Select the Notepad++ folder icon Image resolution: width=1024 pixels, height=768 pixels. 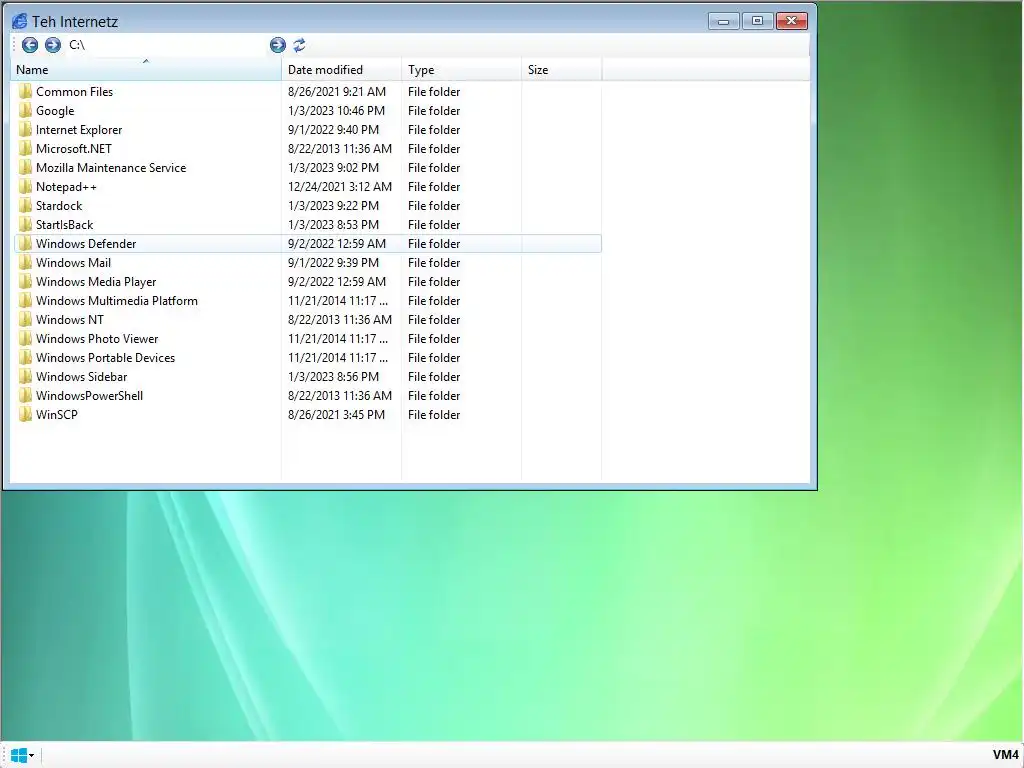tap(25, 186)
